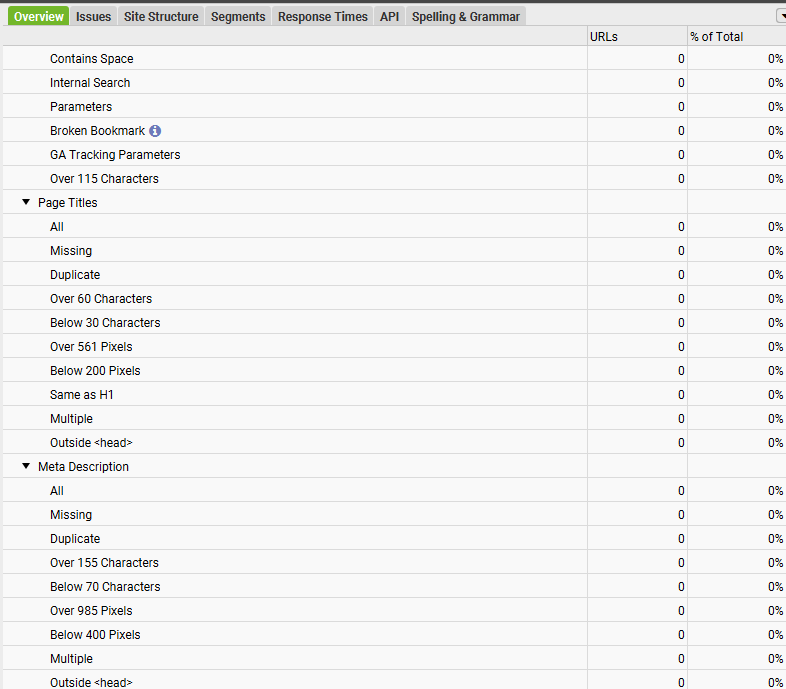Click the URLs count for Below 70 Characters
Viewport: 786px width, 689px height.
pyautogui.click(x=681, y=587)
